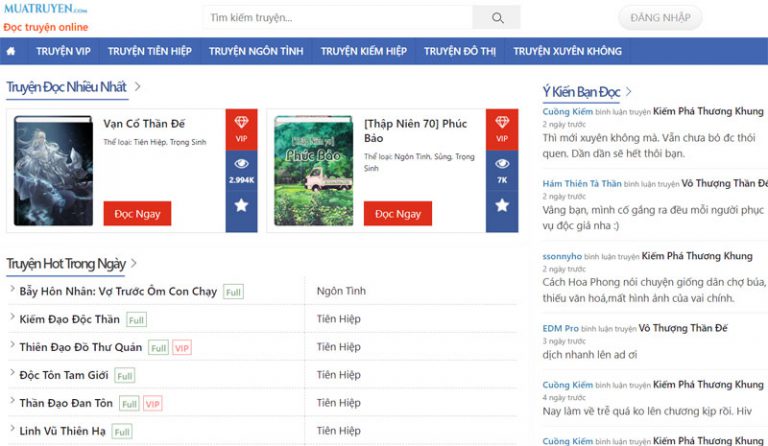This screenshot has height=446, width=768.
Task: Click Đọc Ngay for Vạn Cổ Thần Đế
Action: coord(137,214)
